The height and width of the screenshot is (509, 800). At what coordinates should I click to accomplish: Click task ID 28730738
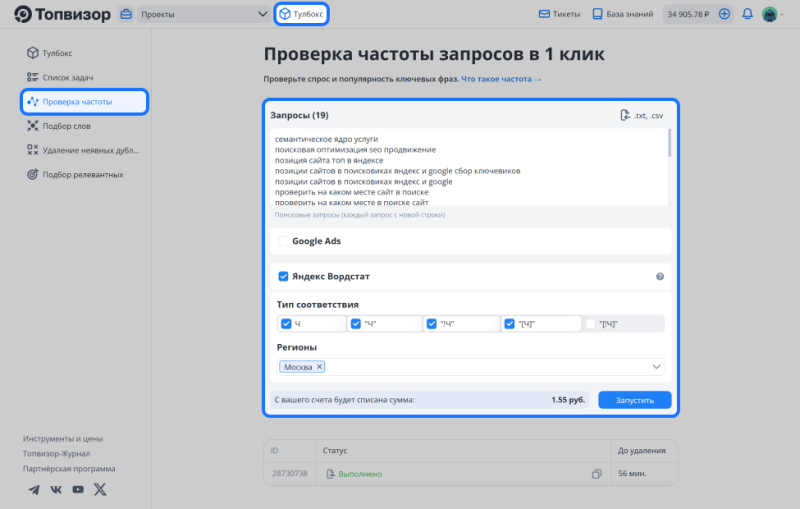[x=289, y=473]
